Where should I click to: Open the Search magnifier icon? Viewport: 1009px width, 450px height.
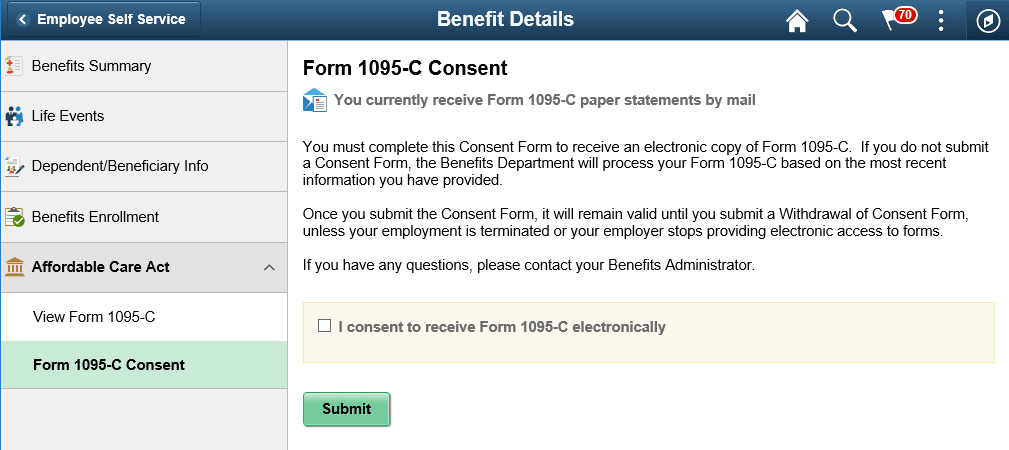click(845, 21)
